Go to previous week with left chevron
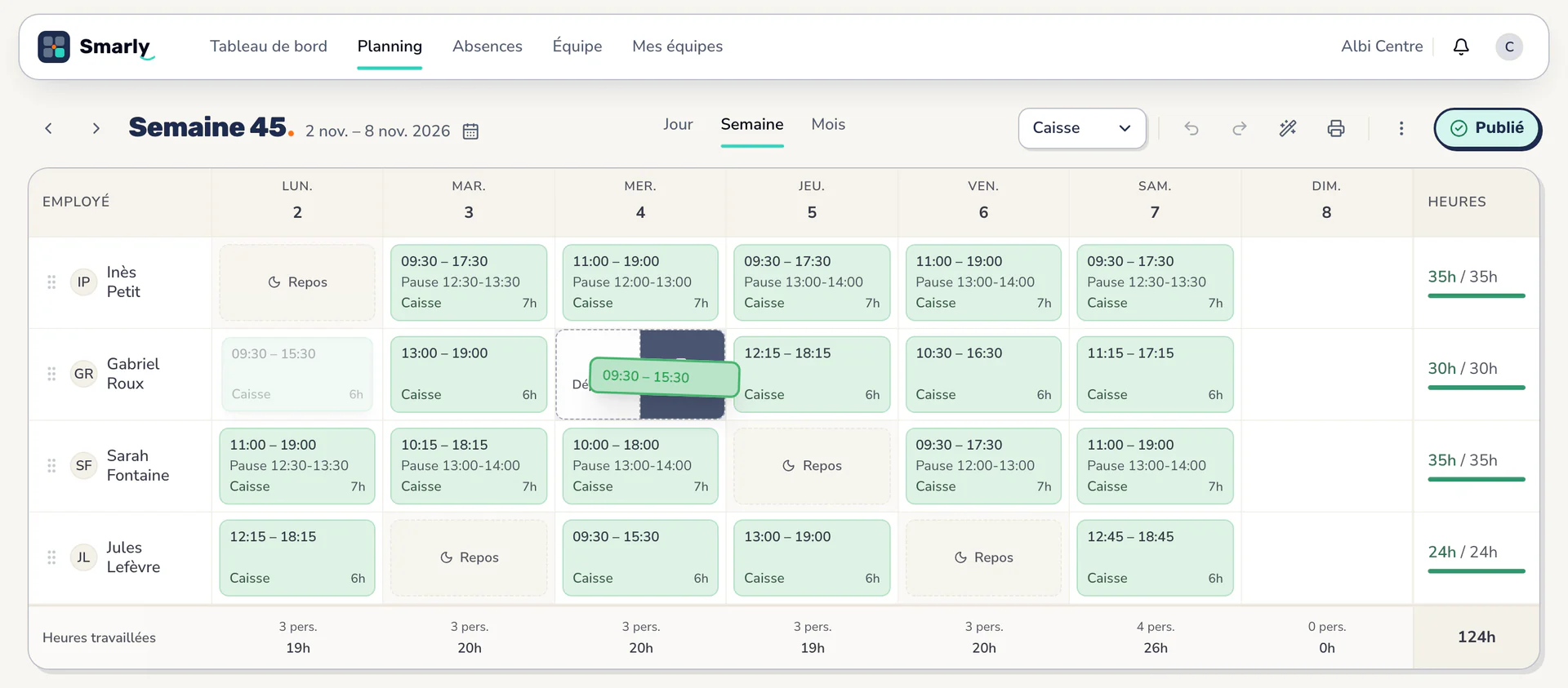Image resolution: width=1568 pixels, height=688 pixels. click(x=49, y=128)
